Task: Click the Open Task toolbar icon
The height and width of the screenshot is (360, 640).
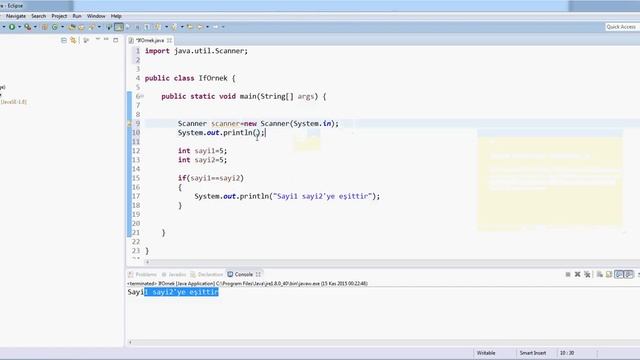Action: click(x=81, y=27)
